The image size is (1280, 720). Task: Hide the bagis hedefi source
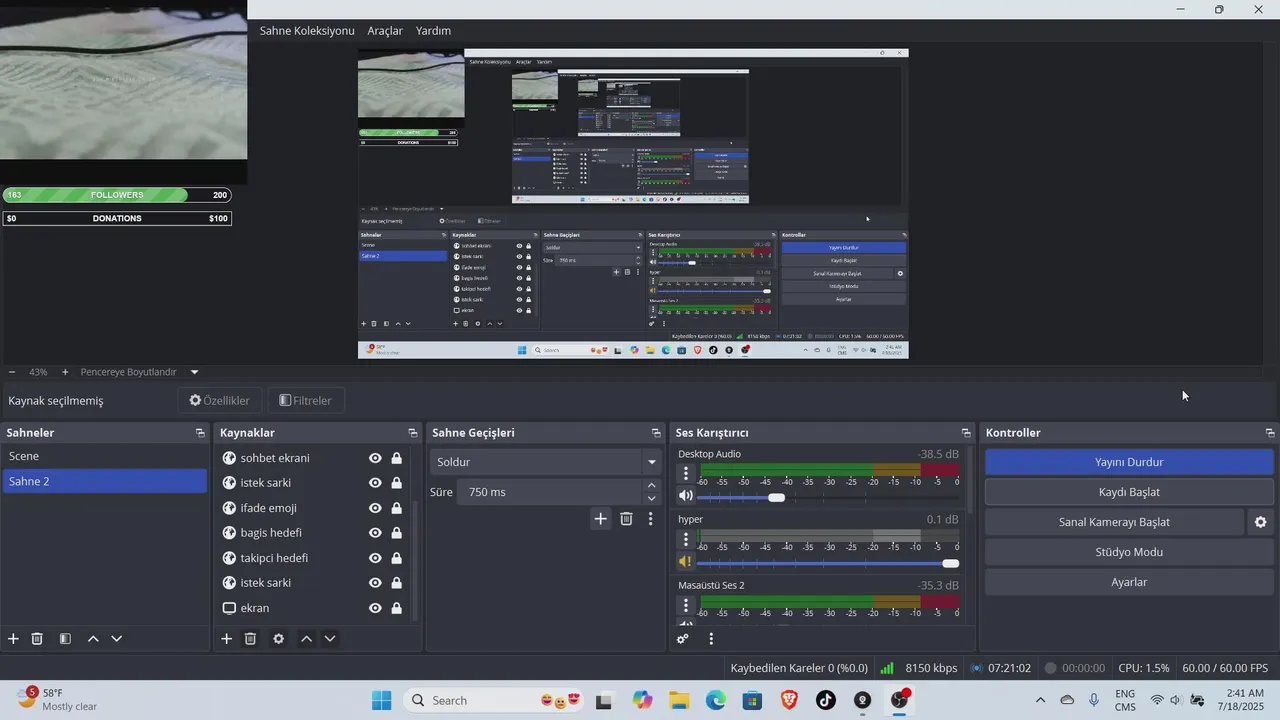click(375, 533)
